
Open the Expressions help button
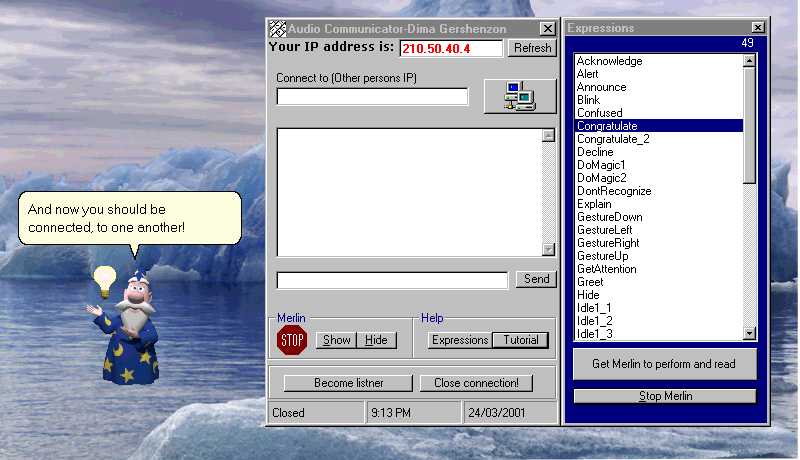[x=460, y=340]
